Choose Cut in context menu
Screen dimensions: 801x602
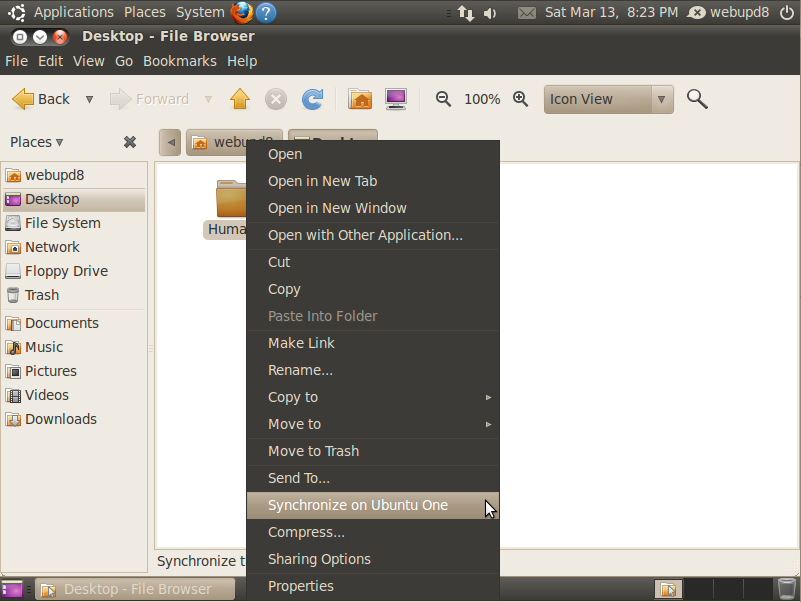(x=373, y=263)
